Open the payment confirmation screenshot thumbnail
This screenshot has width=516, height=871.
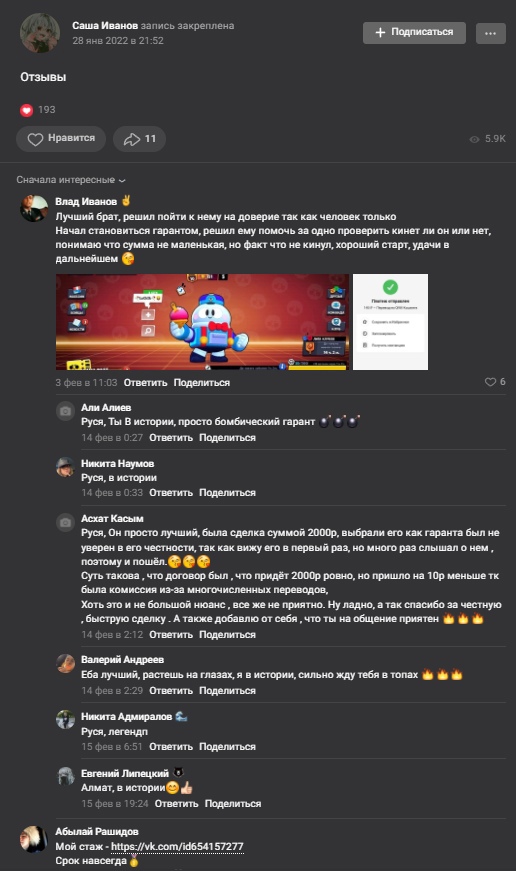coord(390,322)
